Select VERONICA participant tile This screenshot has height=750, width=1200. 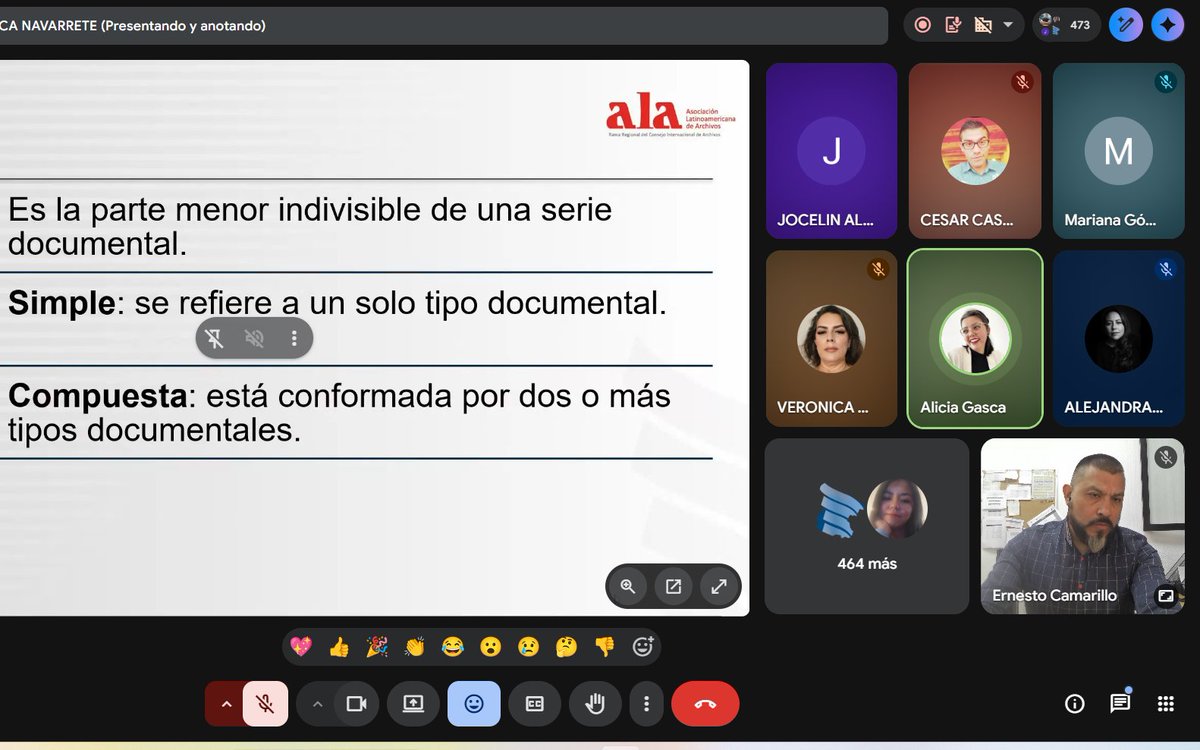[x=831, y=338]
